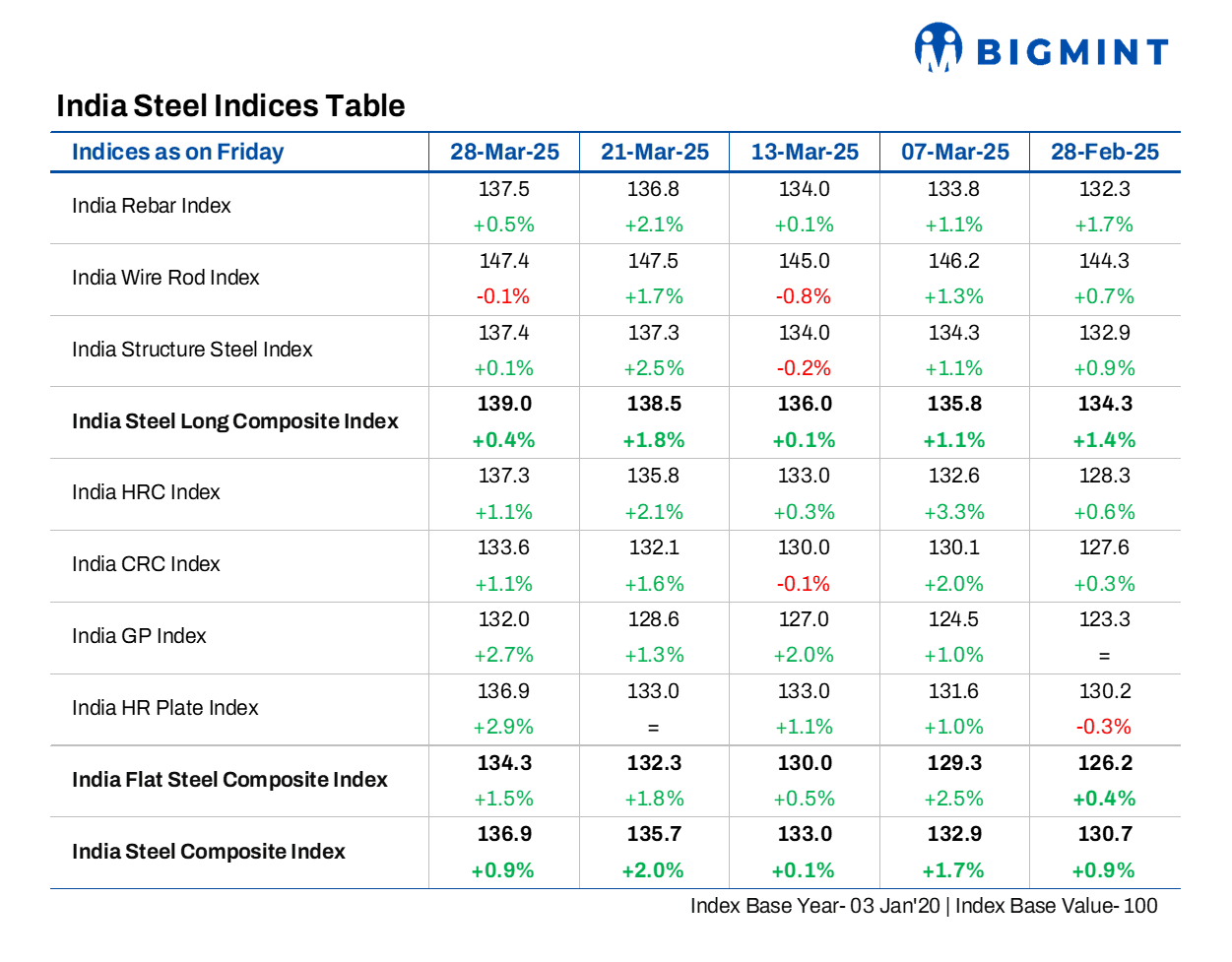Click the India Steel Composite Index label
The height and width of the screenshot is (962, 1232).
pos(208,852)
